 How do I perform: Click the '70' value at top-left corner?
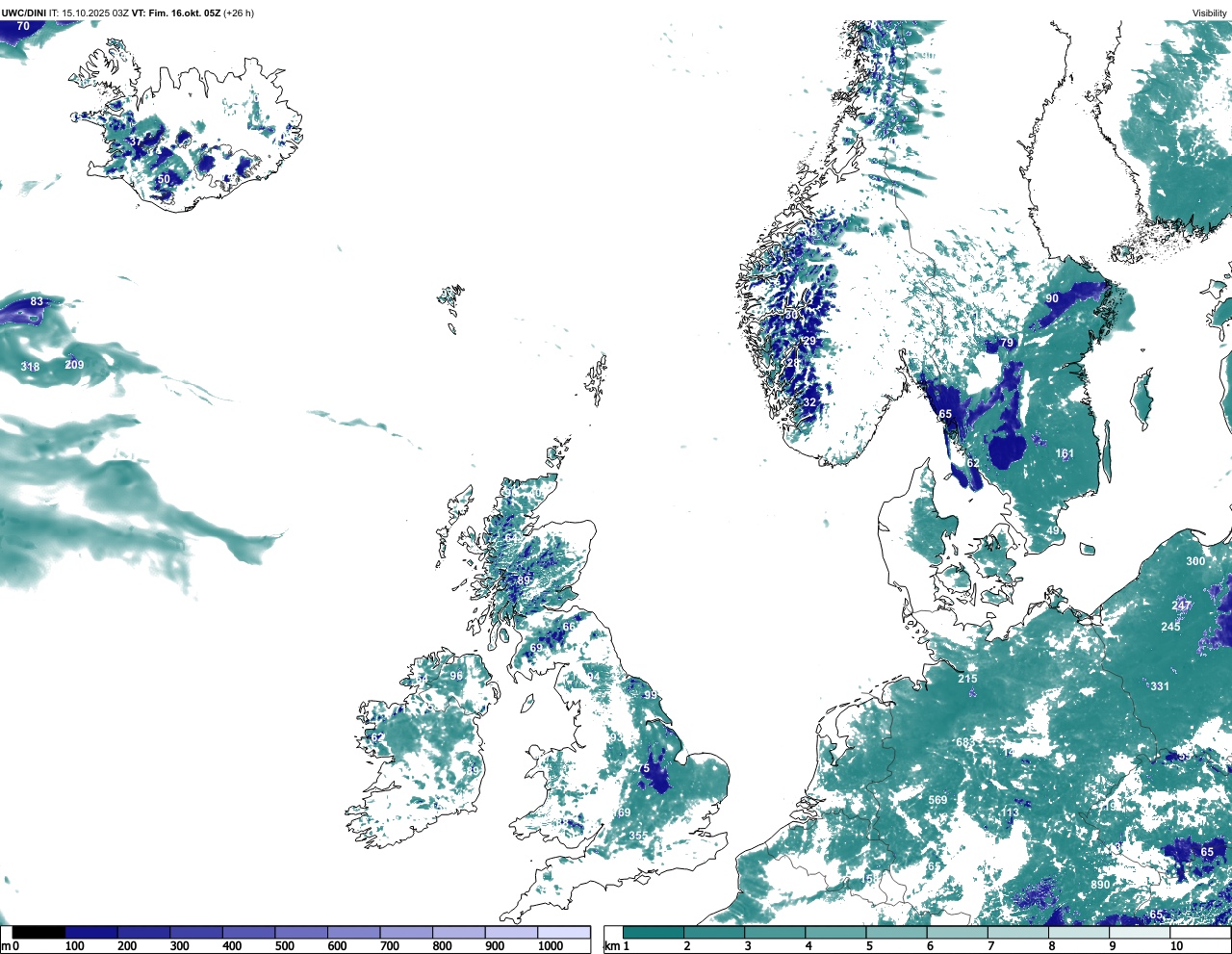click(x=23, y=26)
